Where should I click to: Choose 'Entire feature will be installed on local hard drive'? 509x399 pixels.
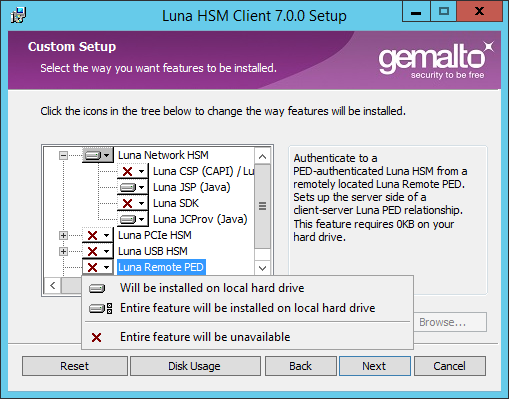point(247,308)
